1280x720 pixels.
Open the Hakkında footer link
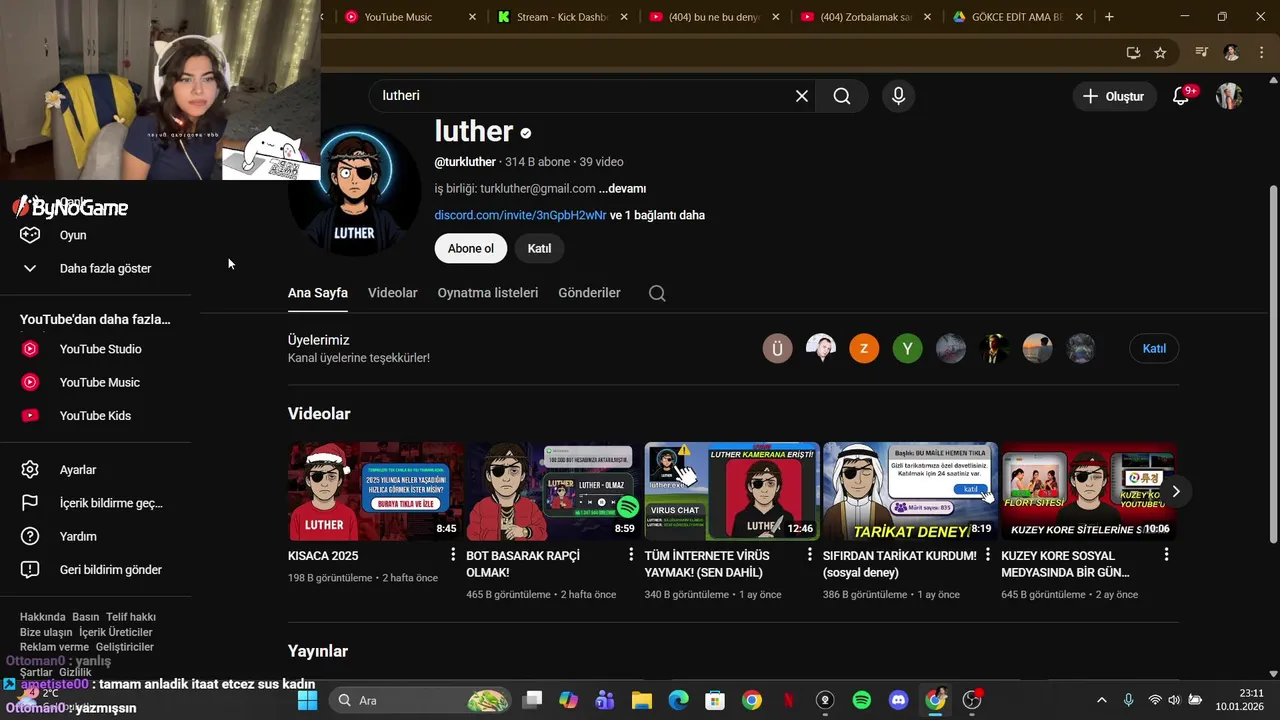coord(42,617)
